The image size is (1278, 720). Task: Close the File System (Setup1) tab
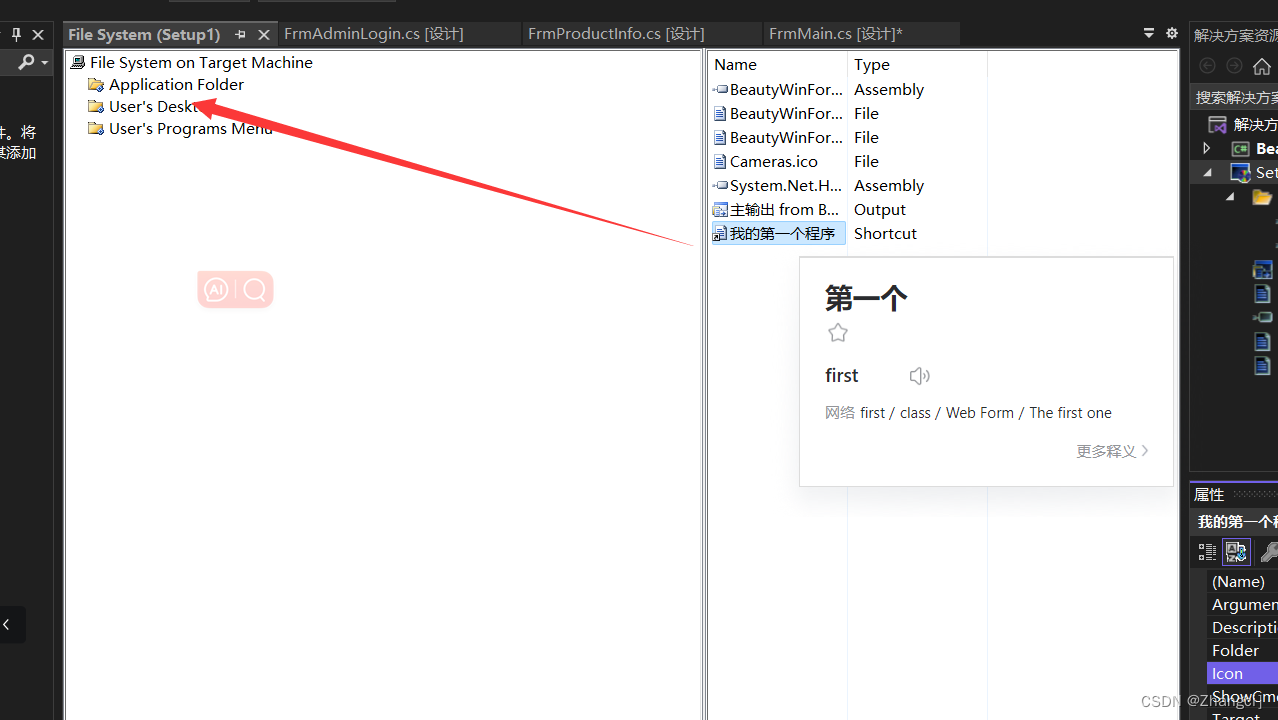(x=264, y=34)
